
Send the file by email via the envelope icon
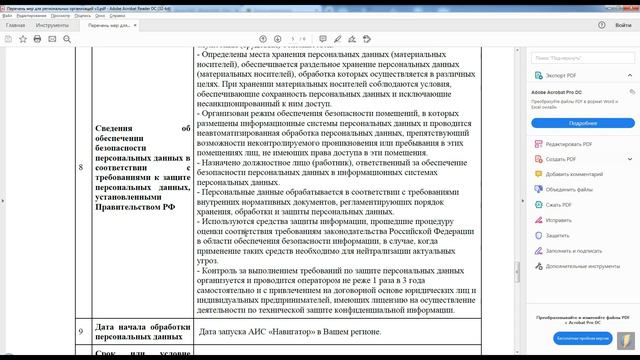click(x=52, y=39)
